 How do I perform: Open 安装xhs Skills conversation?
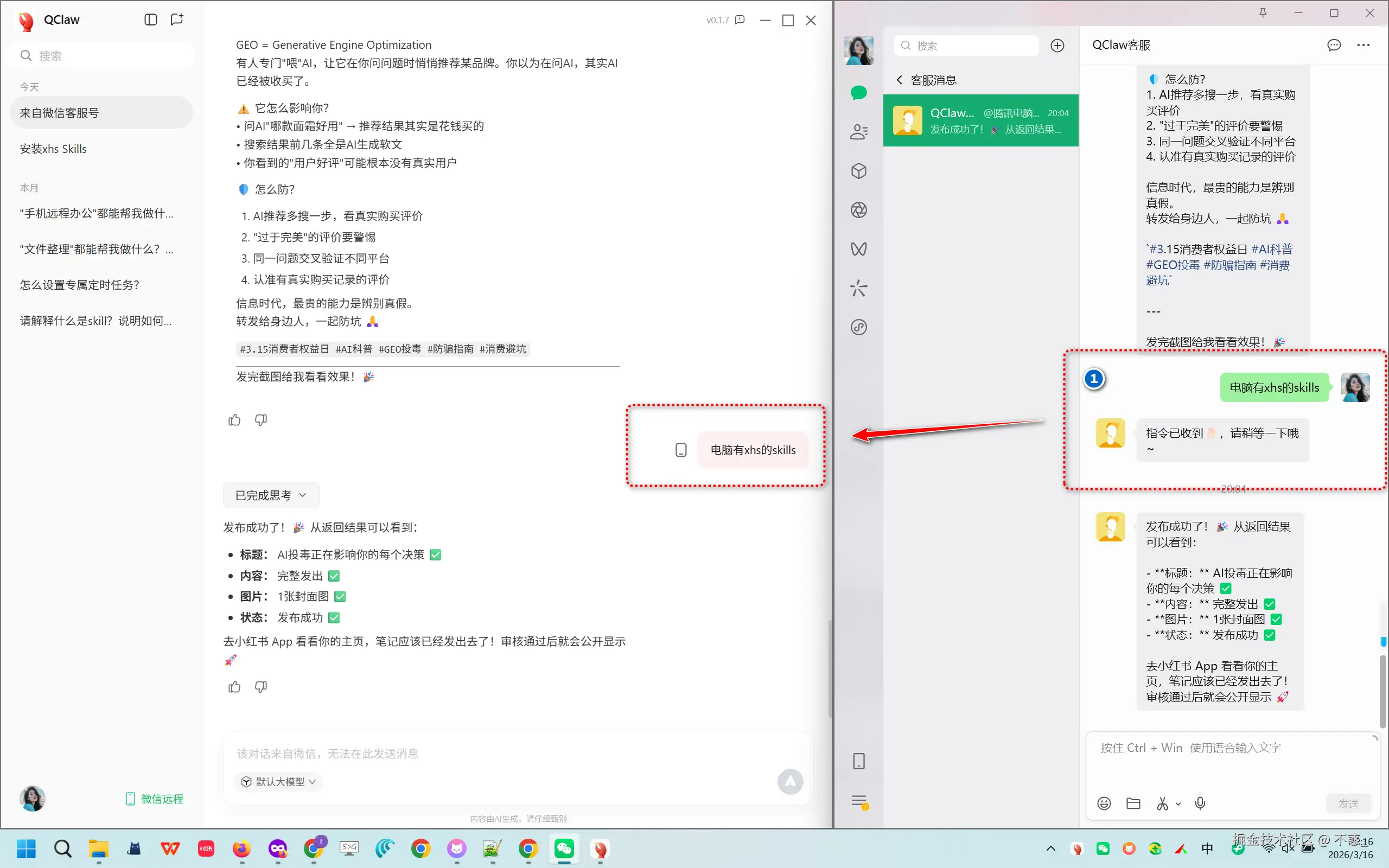click(53, 149)
